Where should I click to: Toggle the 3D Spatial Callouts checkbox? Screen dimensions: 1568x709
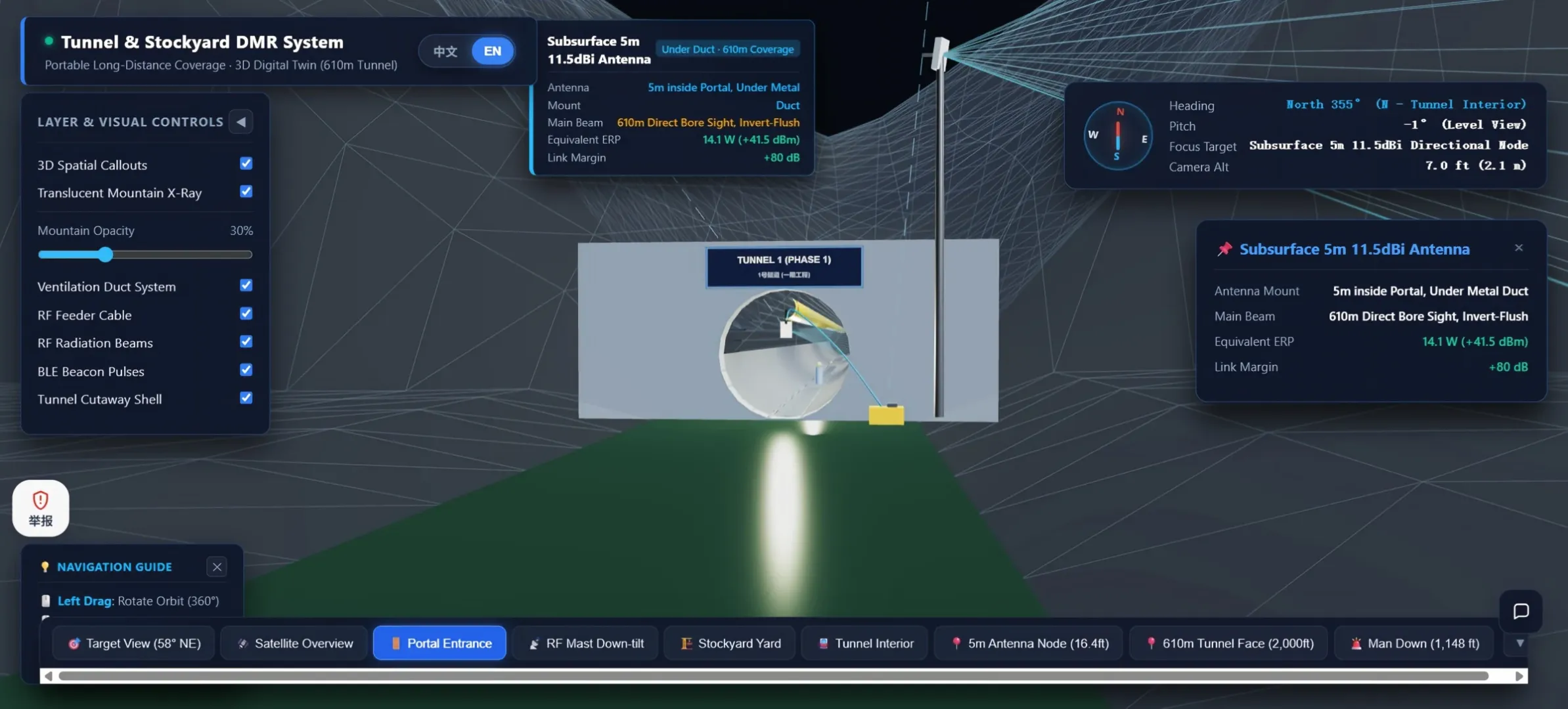pos(246,163)
